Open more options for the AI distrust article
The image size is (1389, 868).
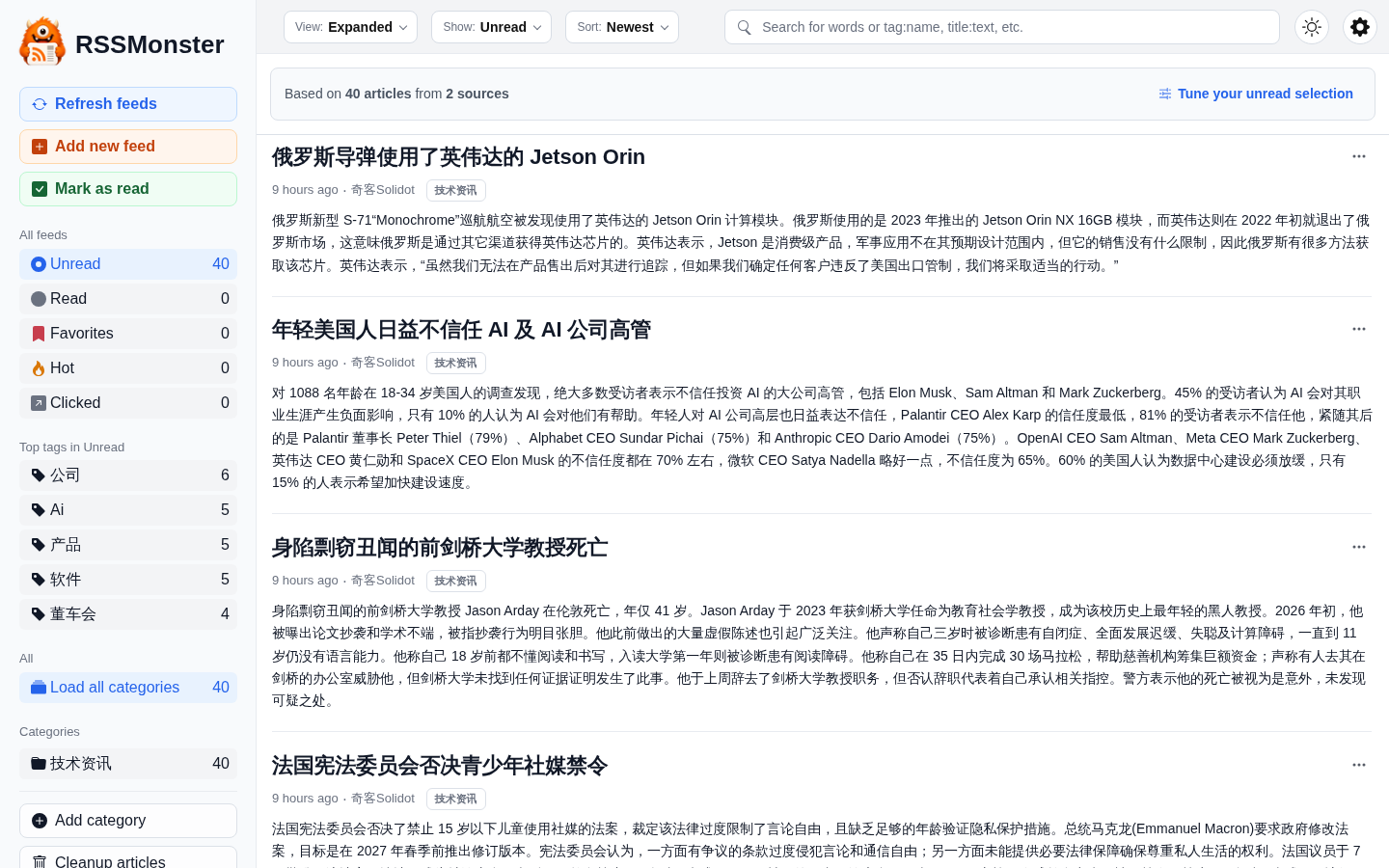tap(1359, 329)
